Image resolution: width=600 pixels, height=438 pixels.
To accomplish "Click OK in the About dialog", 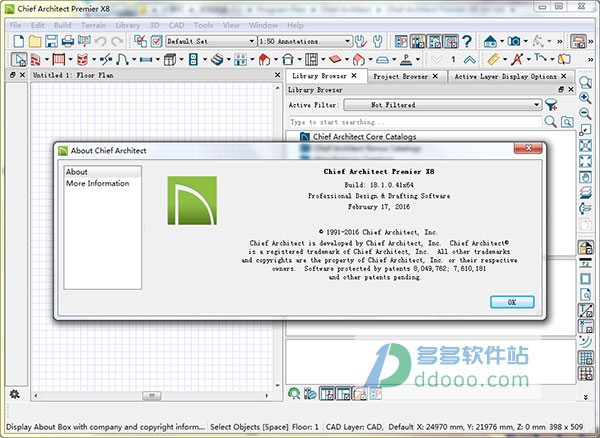I will [512, 302].
